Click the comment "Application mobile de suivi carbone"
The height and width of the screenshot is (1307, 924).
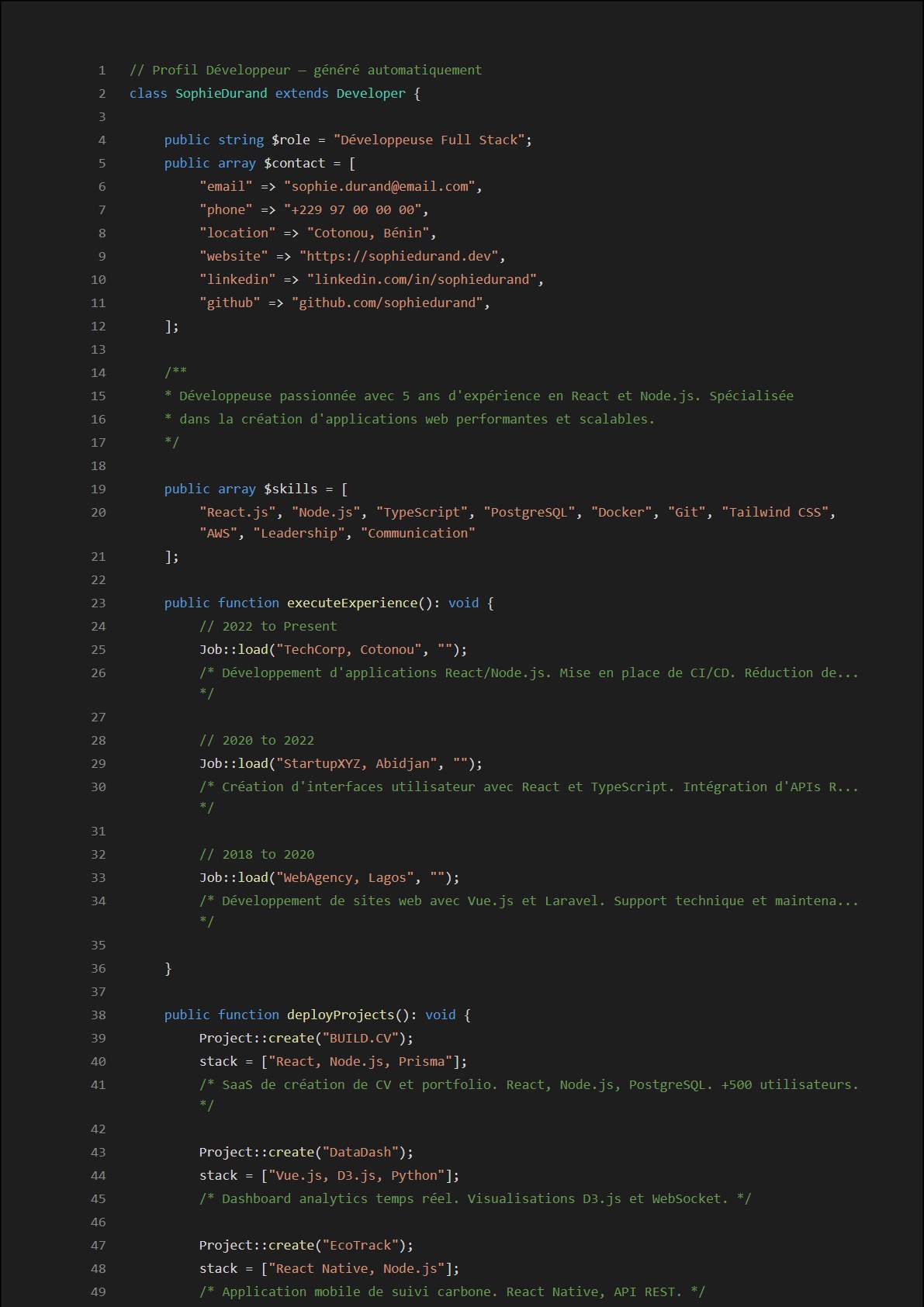pyautogui.click(x=360, y=1291)
